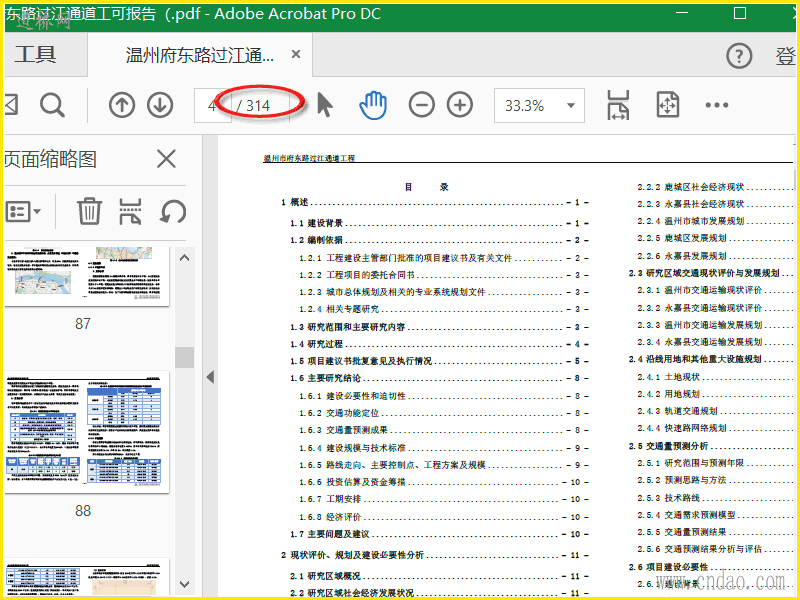Select page 87 thumbnail
The width and height of the screenshot is (800, 600).
87,277
